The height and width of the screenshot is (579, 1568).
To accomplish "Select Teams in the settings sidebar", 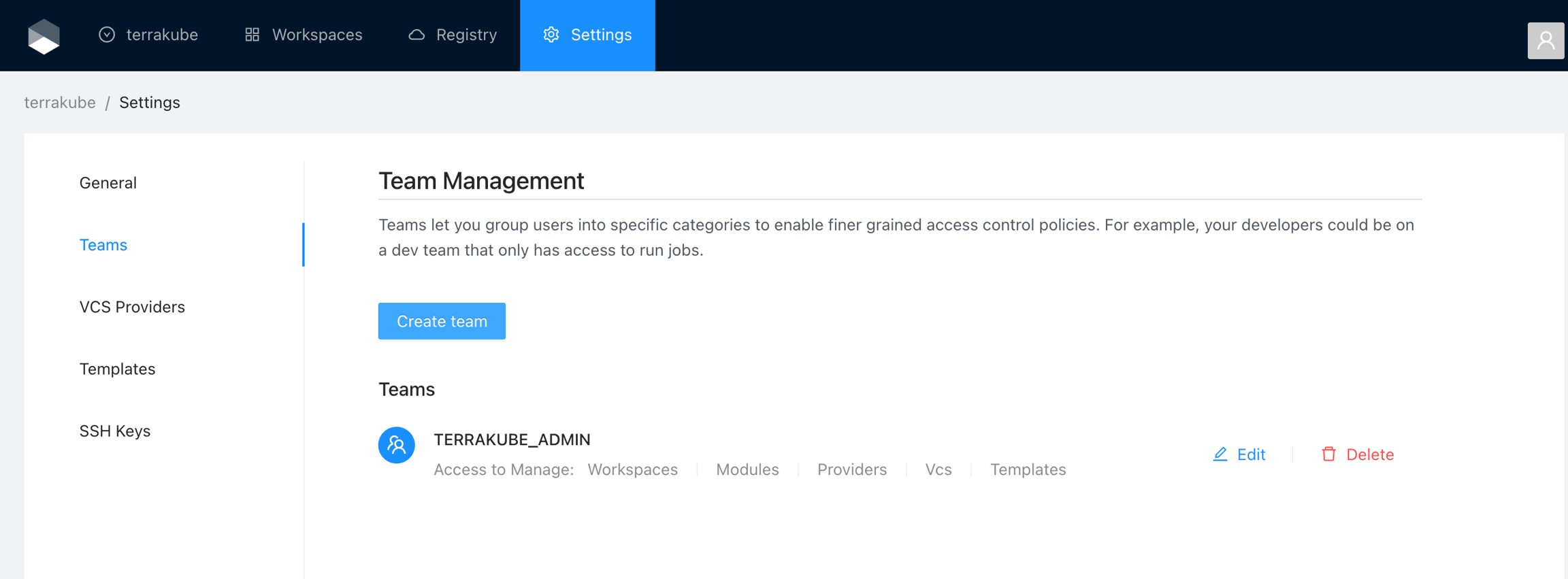I will pyautogui.click(x=103, y=245).
